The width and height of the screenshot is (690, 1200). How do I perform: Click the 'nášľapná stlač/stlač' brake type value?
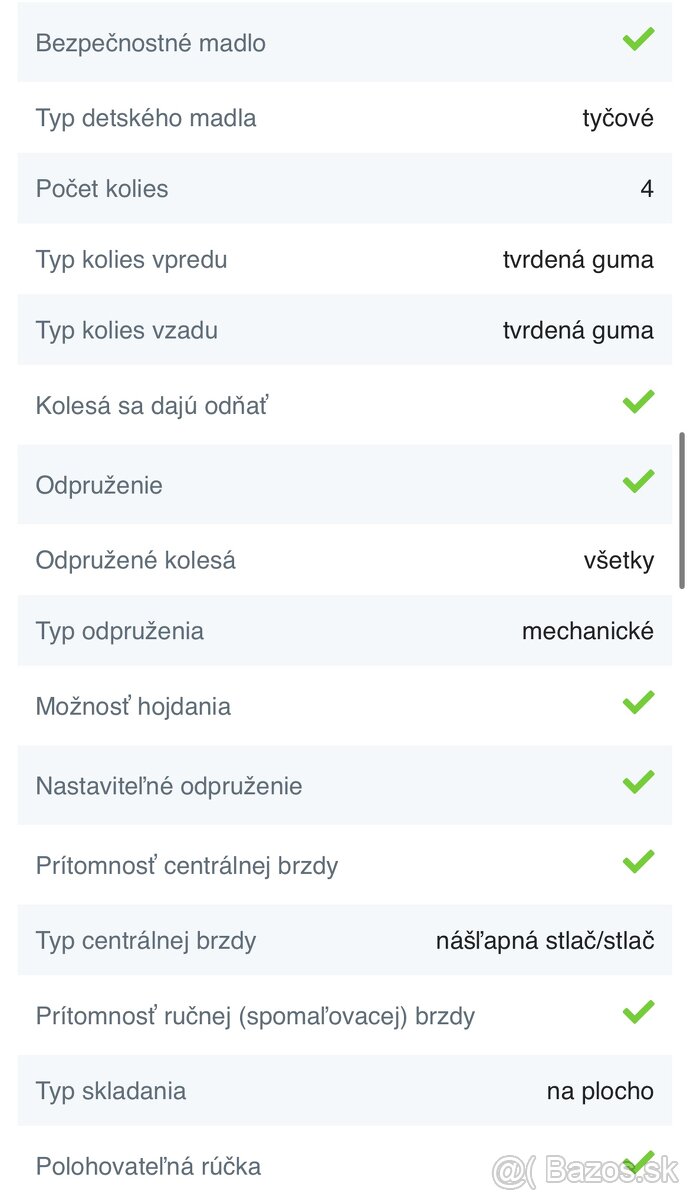[x=545, y=941]
